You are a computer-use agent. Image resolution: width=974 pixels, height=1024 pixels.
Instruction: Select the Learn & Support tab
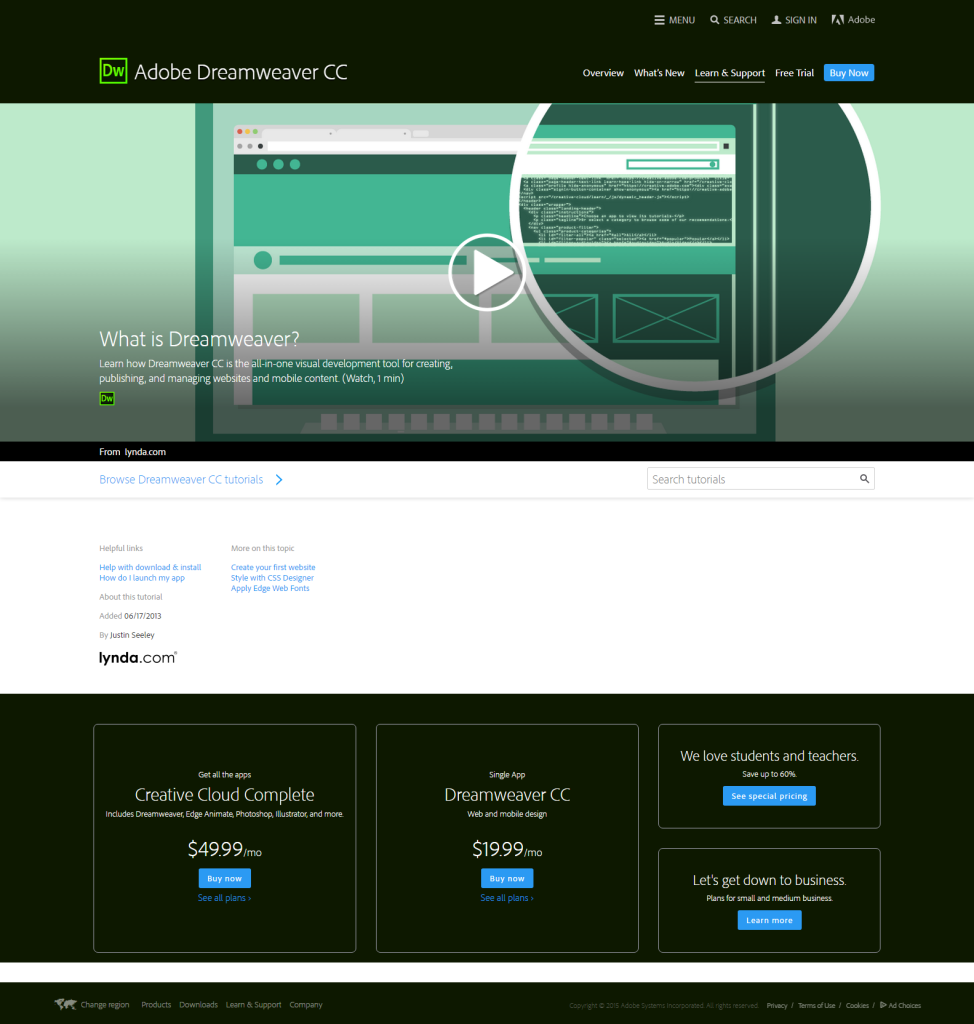click(x=730, y=73)
